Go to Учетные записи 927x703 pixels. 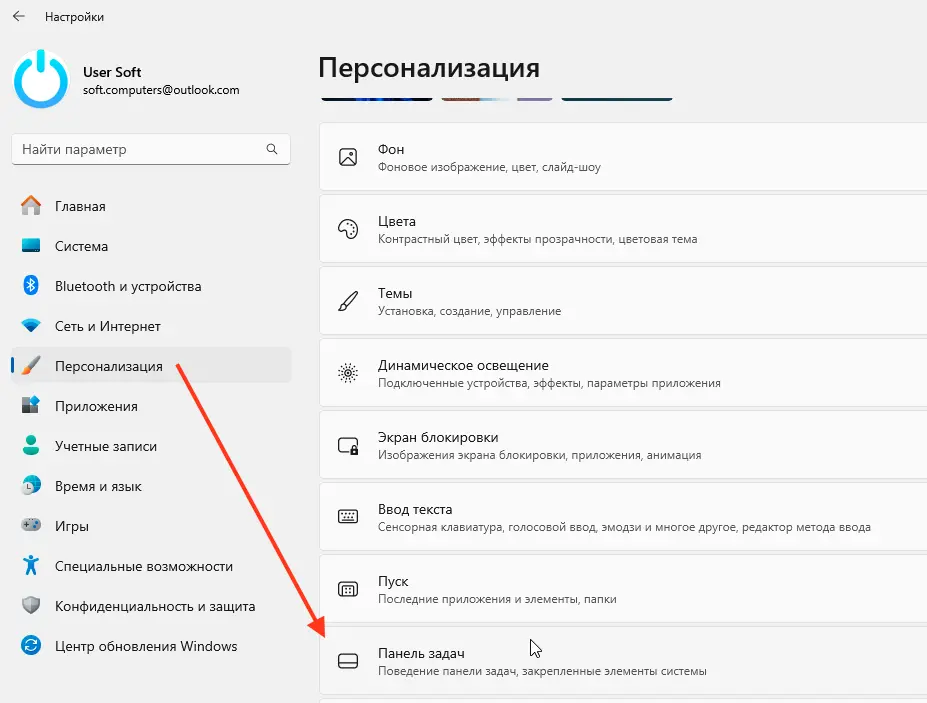click(151, 445)
